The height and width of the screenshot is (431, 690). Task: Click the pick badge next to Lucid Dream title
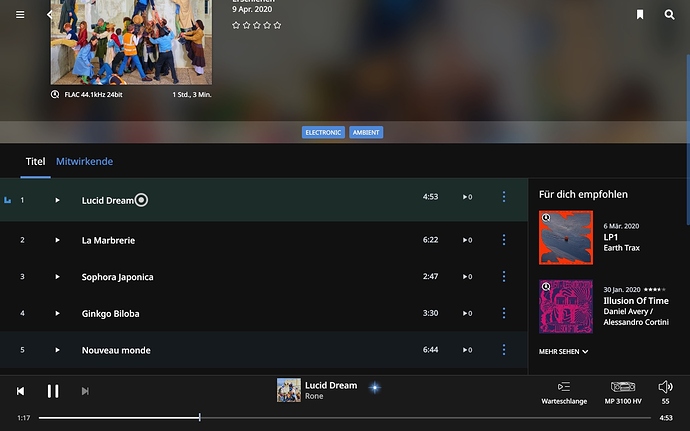tap(141, 200)
